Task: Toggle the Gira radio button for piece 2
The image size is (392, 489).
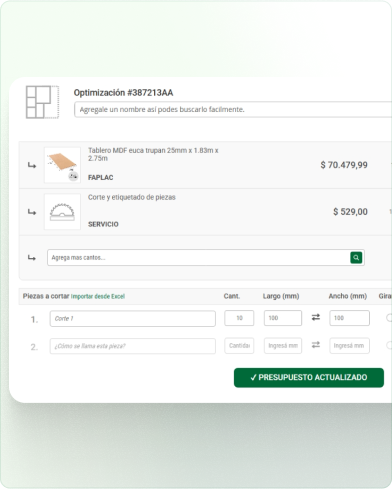Action: [389, 345]
